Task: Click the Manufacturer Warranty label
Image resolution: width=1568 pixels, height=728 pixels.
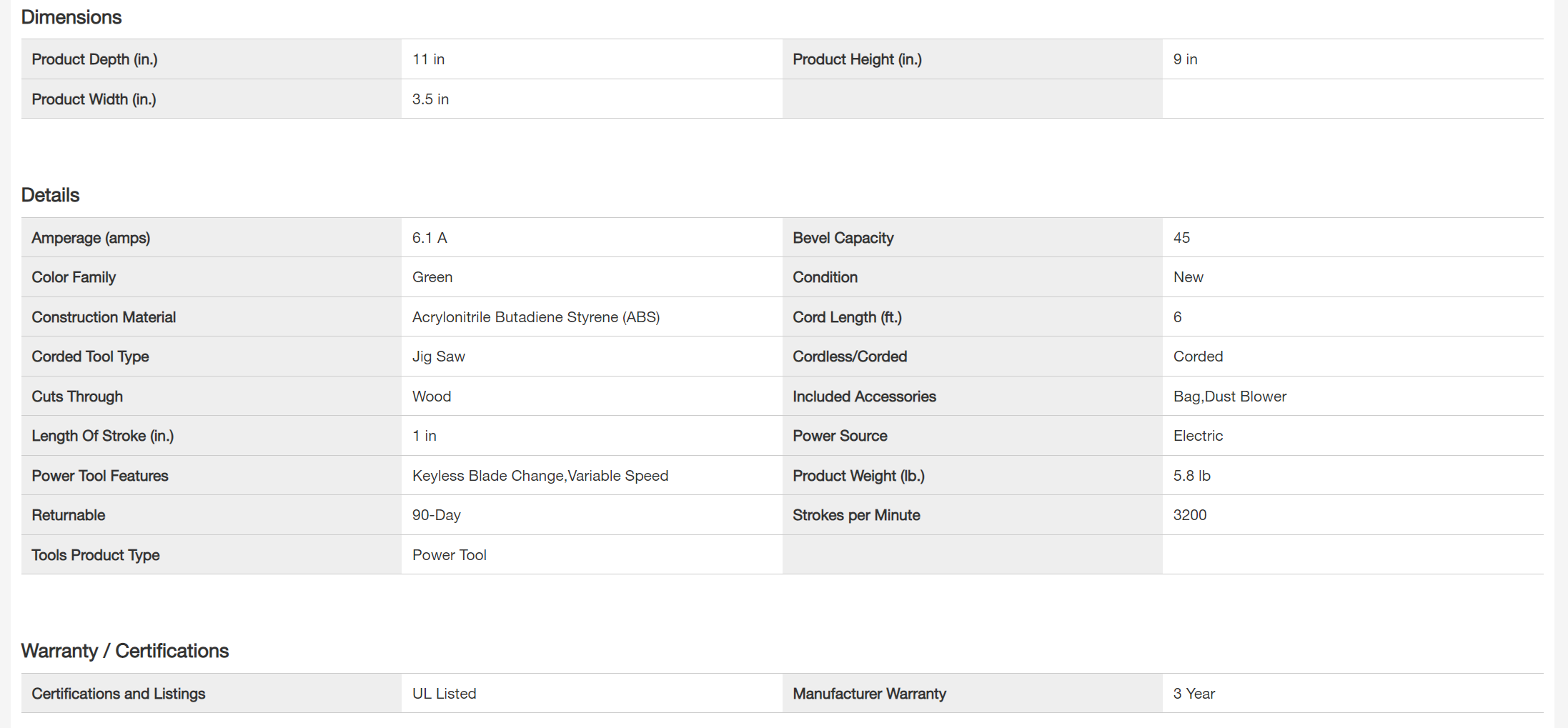Action: (869, 694)
